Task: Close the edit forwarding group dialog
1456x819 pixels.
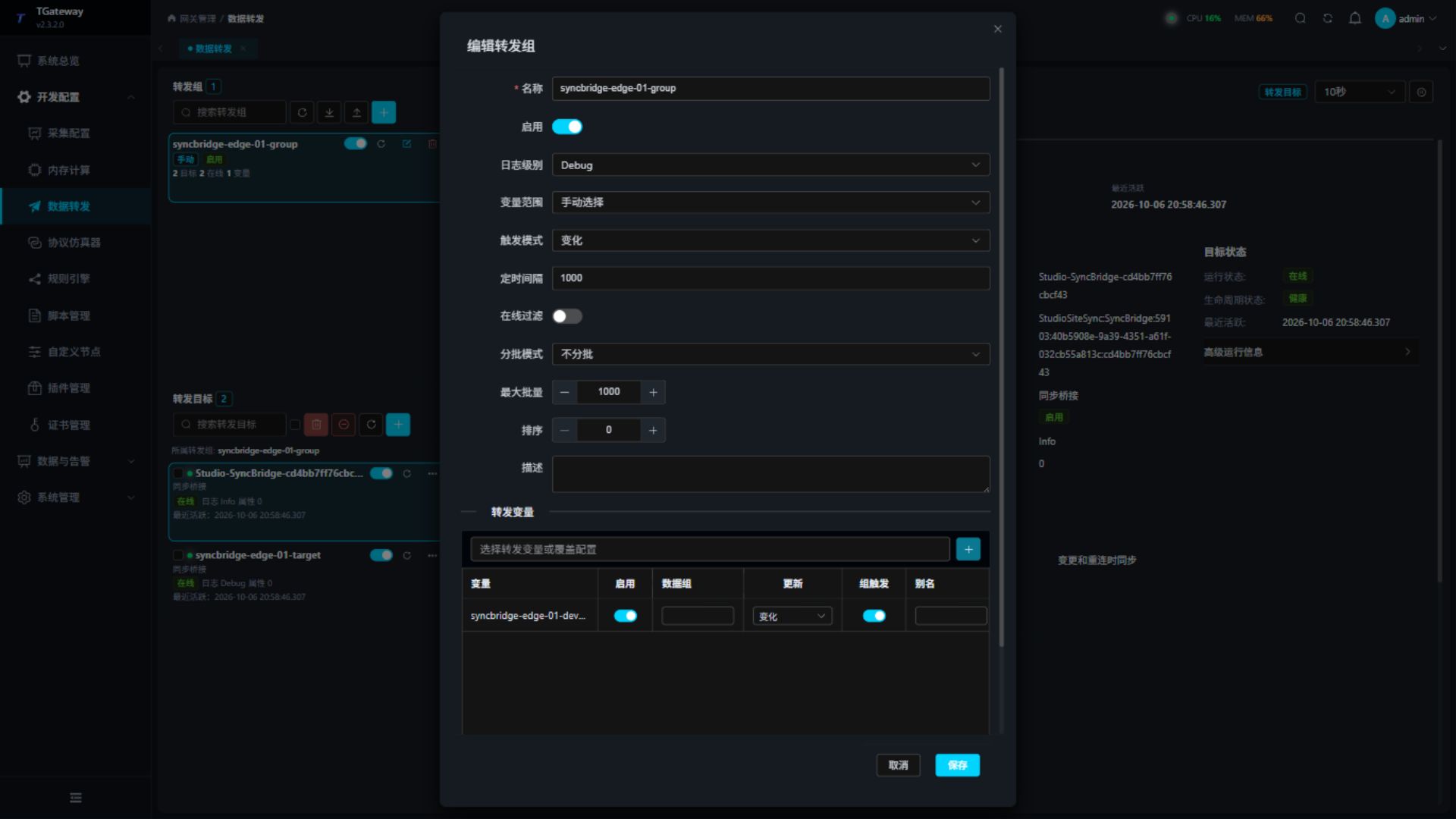Action: pos(997,29)
